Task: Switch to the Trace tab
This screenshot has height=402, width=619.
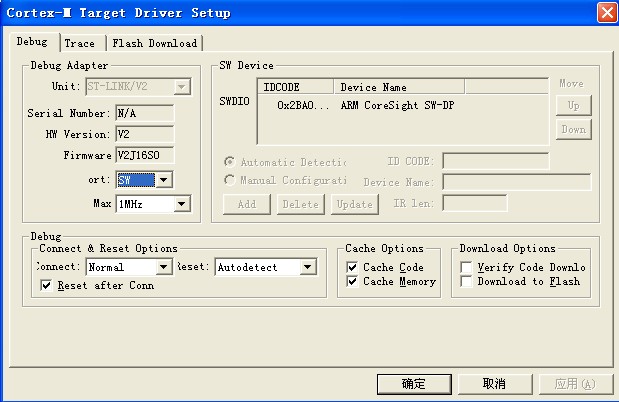Action: coord(82,43)
